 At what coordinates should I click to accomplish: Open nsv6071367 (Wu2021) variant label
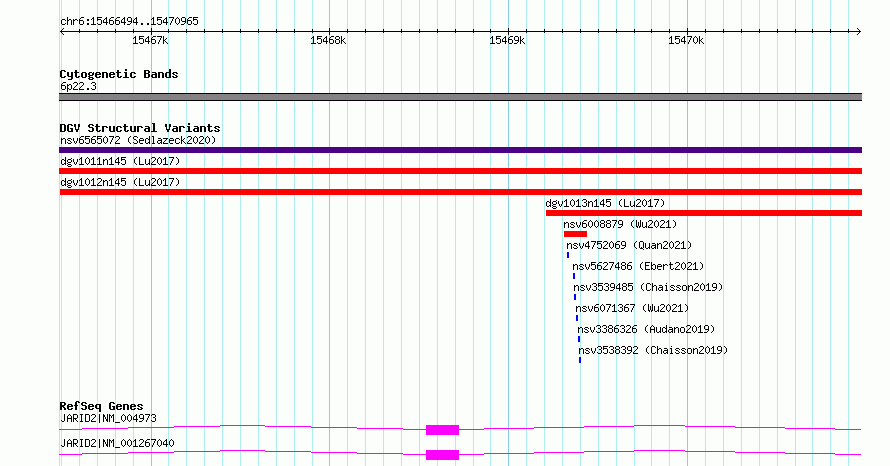pos(632,308)
